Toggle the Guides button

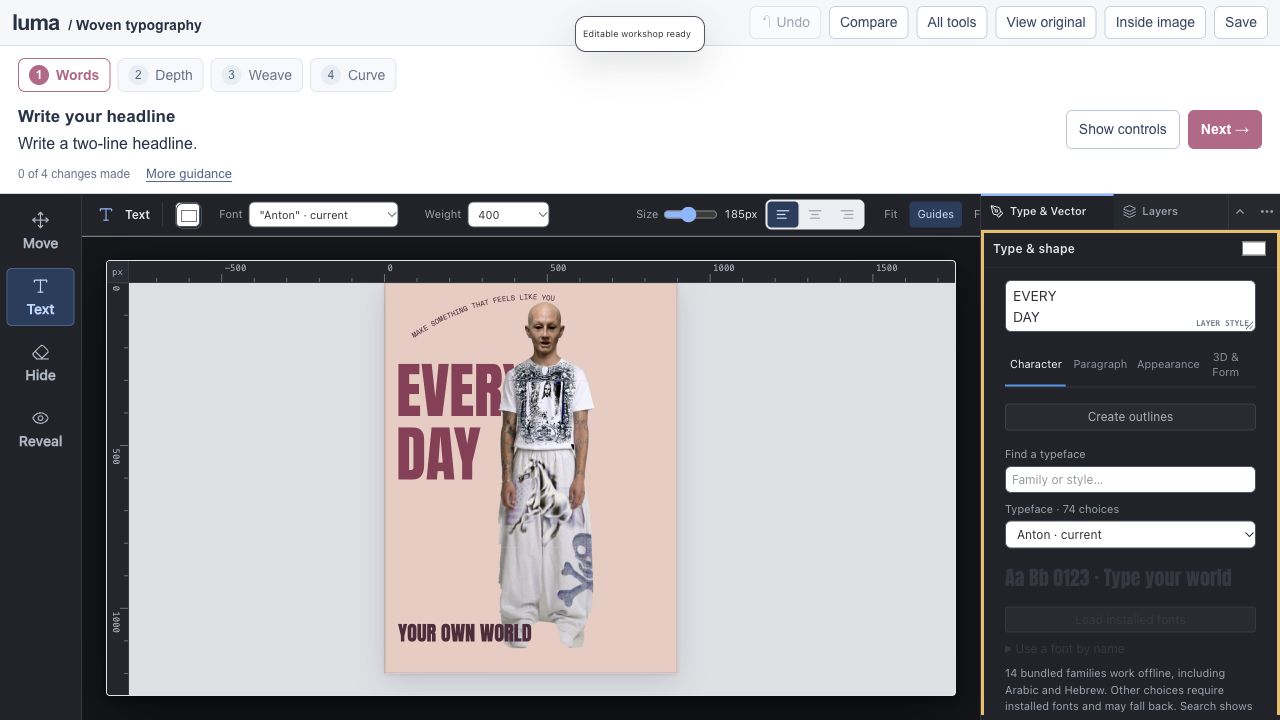935,214
